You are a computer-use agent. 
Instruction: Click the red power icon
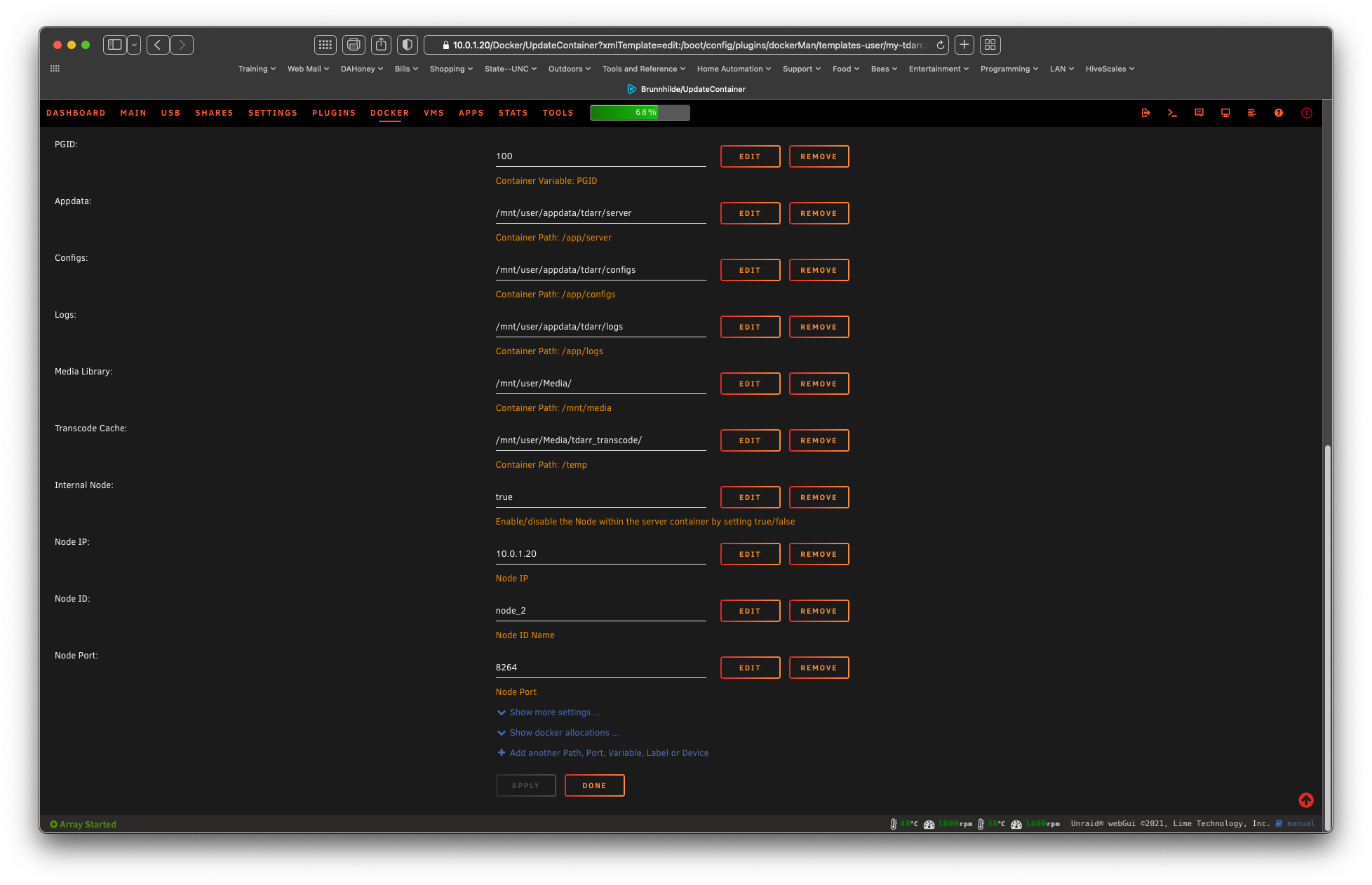pos(1306,113)
